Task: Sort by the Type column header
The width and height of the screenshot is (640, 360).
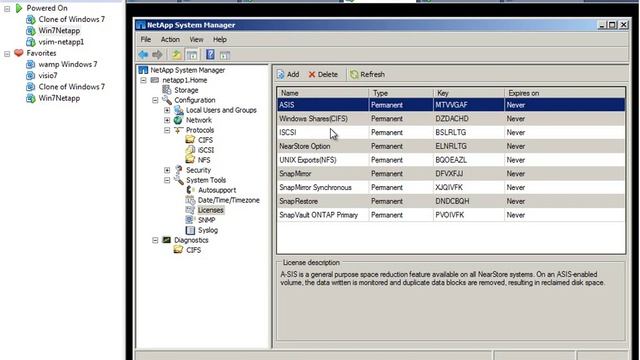Action: pos(401,93)
